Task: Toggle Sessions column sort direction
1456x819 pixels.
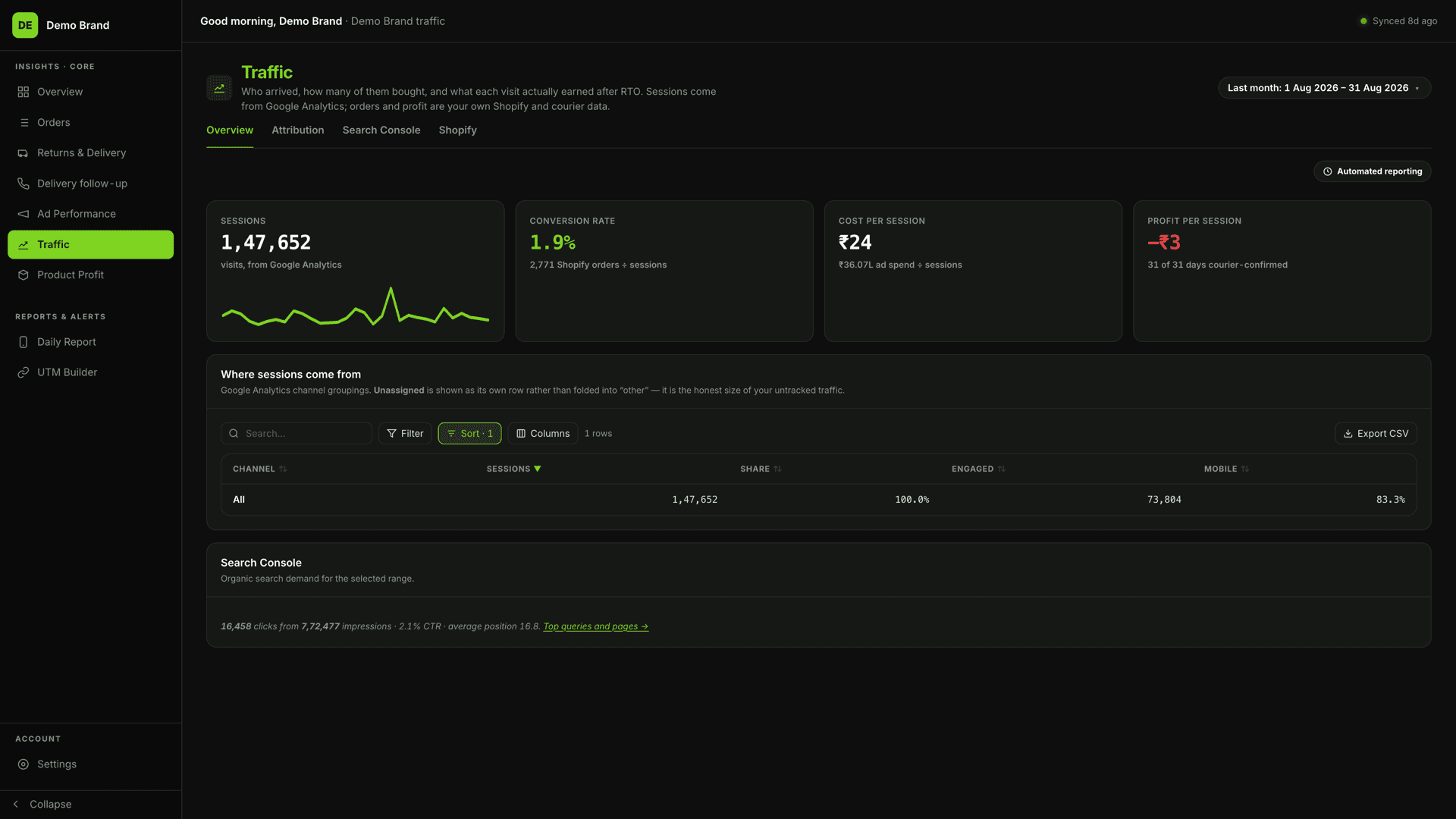Action: [513, 469]
